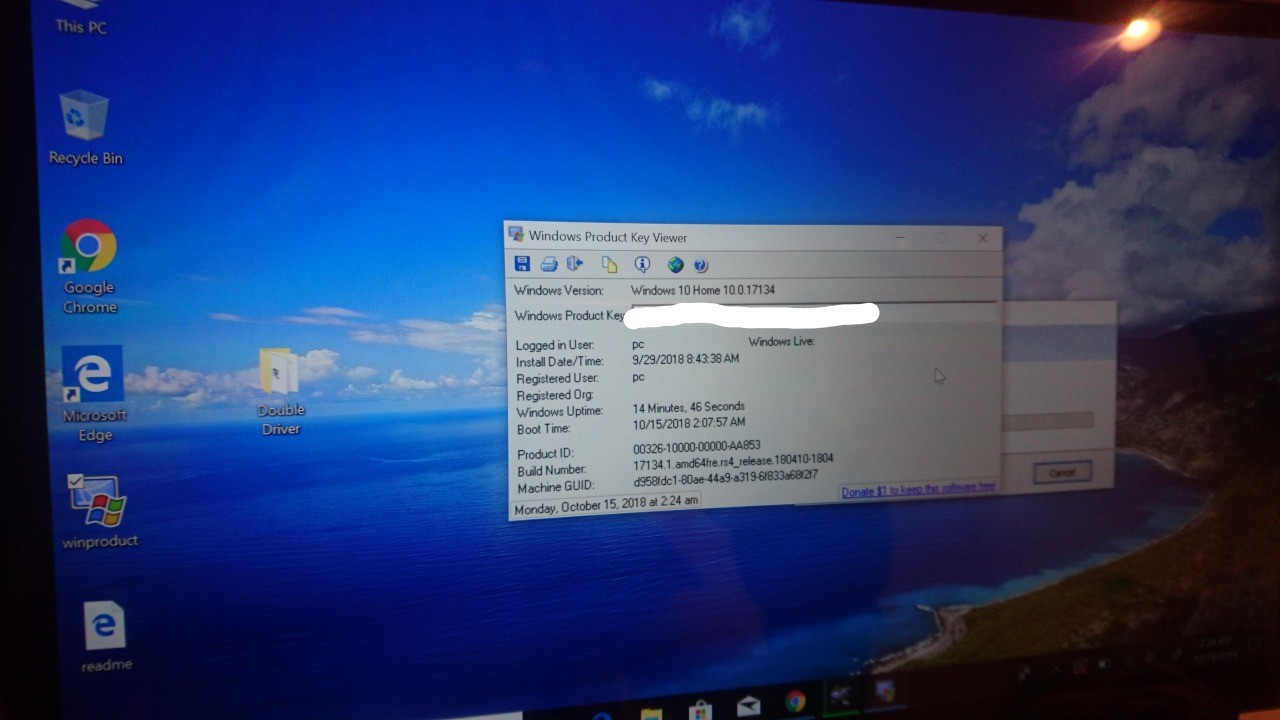1280x720 pixels.
Task: Click the Donate $1 link
Action: pyautogui.click(x=918, y=490)
